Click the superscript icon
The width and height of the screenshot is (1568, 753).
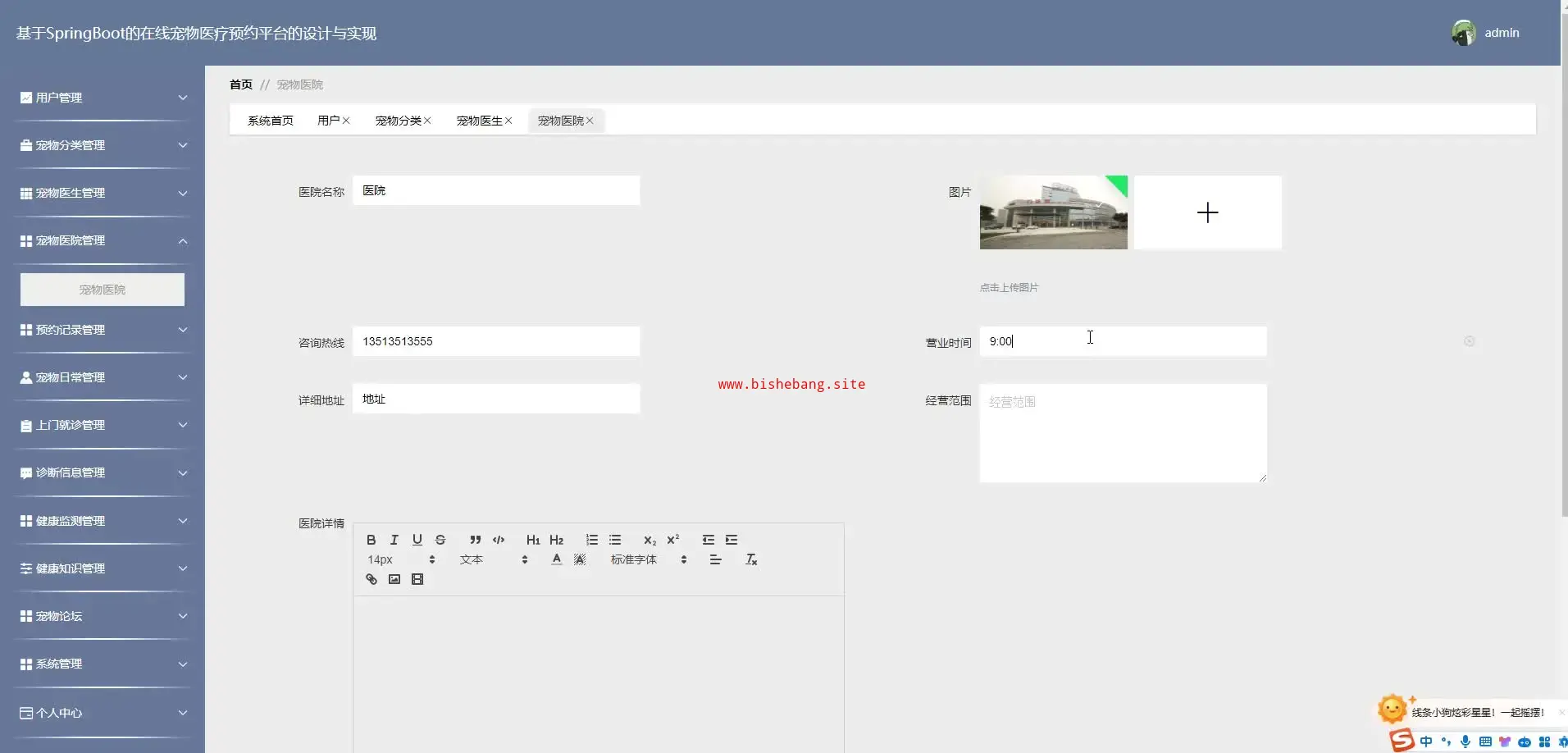(672, 540)
